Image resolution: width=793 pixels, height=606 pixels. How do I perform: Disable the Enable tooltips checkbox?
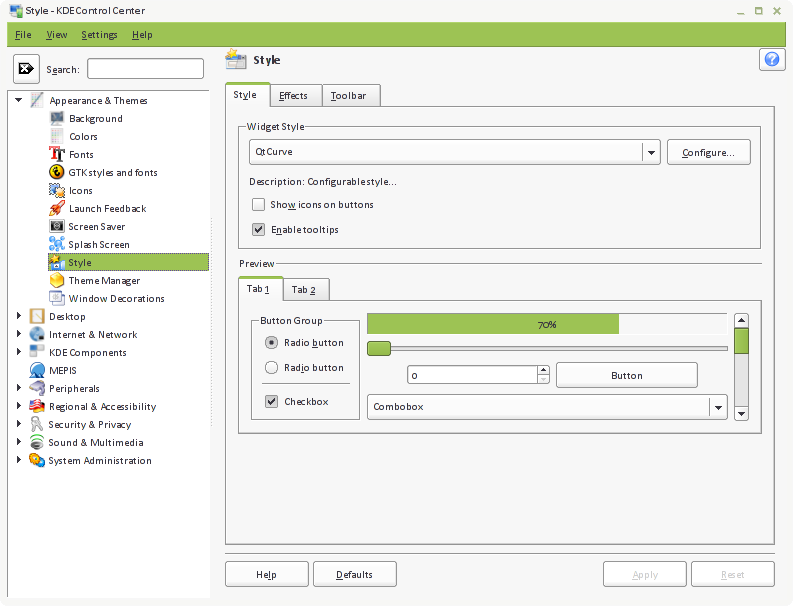click(258, 229)
